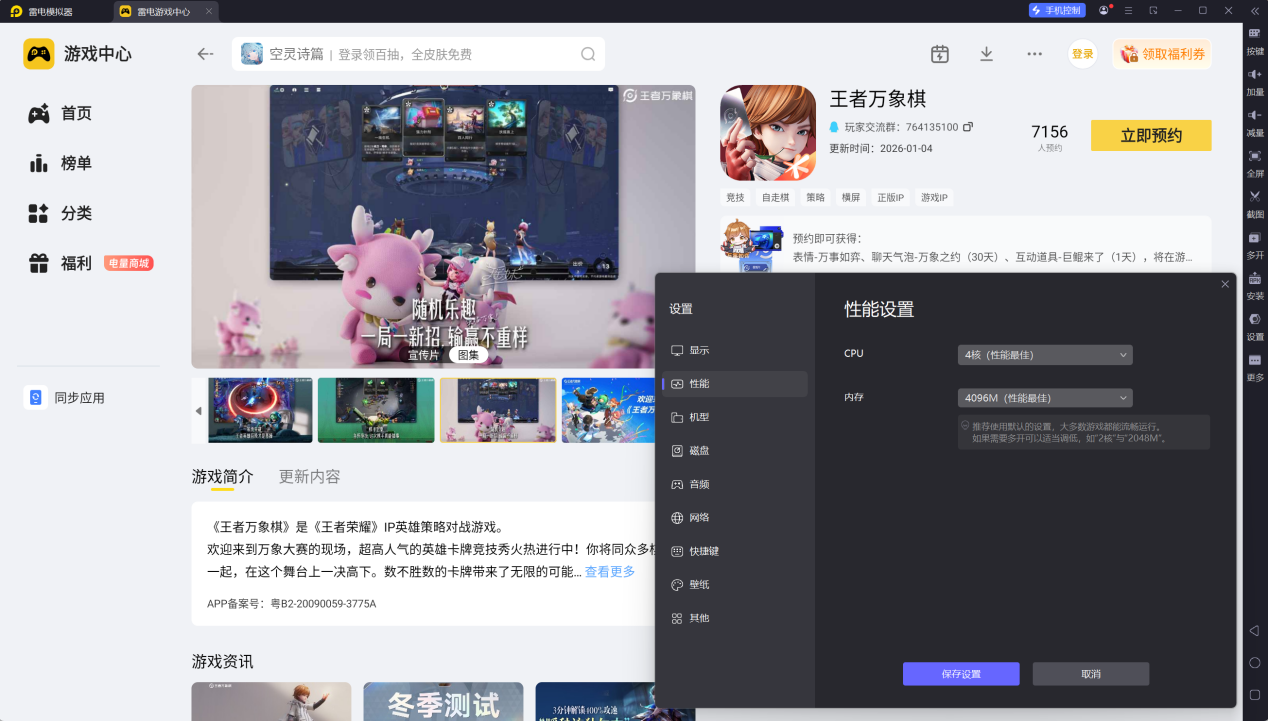The height and width of the screenshot is (721, 1268).
Task: Select the highlighted pink dragon gallery thumbnail
Action: click(498, 410)
